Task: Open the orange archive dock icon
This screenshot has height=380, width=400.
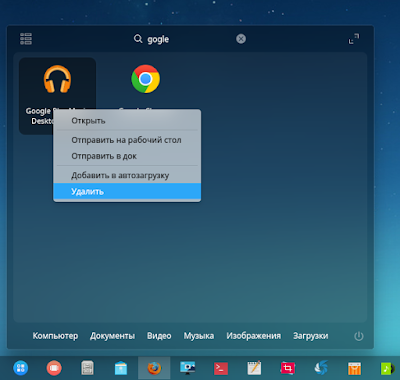Action: tap(354, 368)
